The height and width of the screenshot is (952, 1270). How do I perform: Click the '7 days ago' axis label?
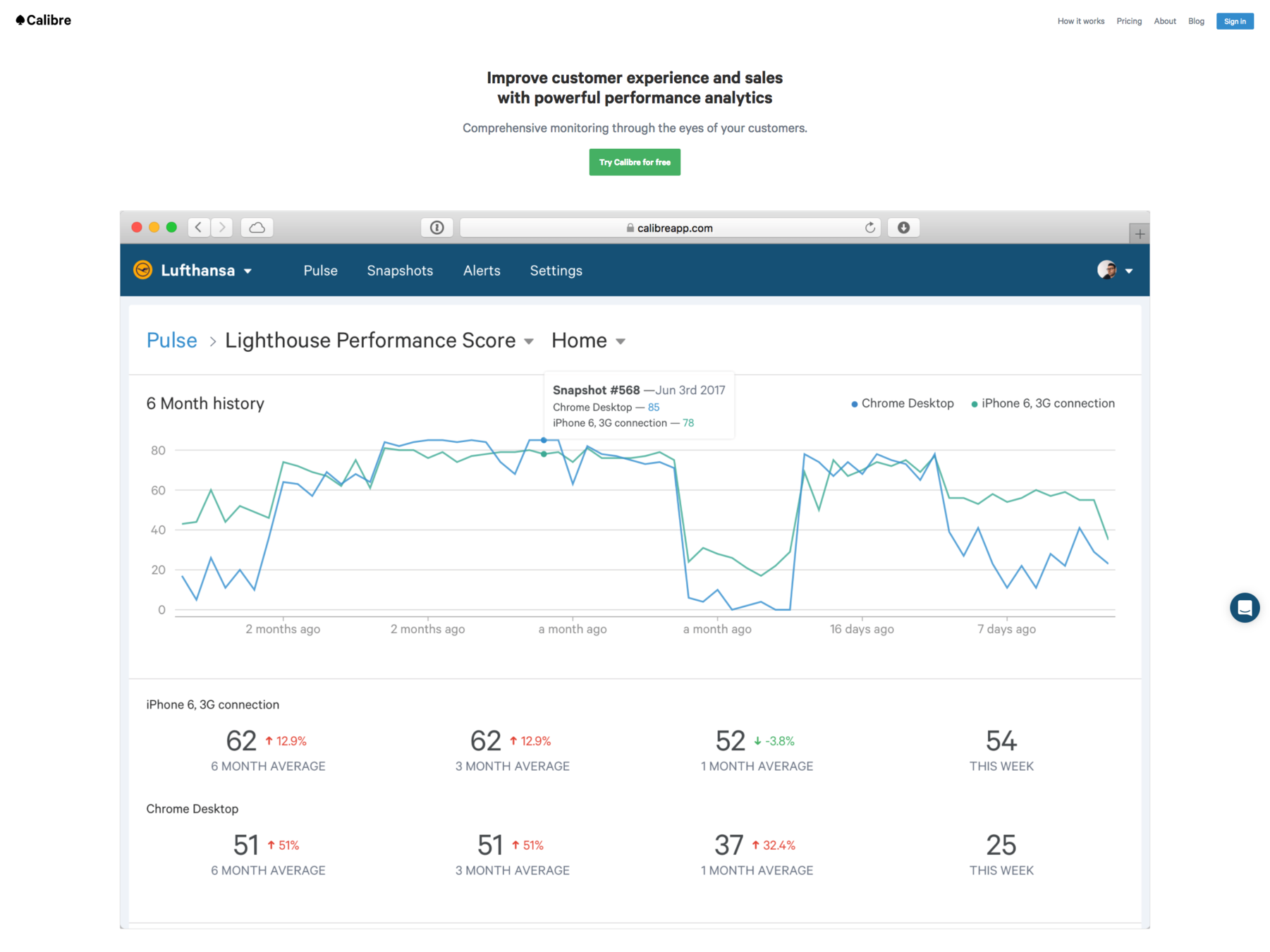point(1006,629)
